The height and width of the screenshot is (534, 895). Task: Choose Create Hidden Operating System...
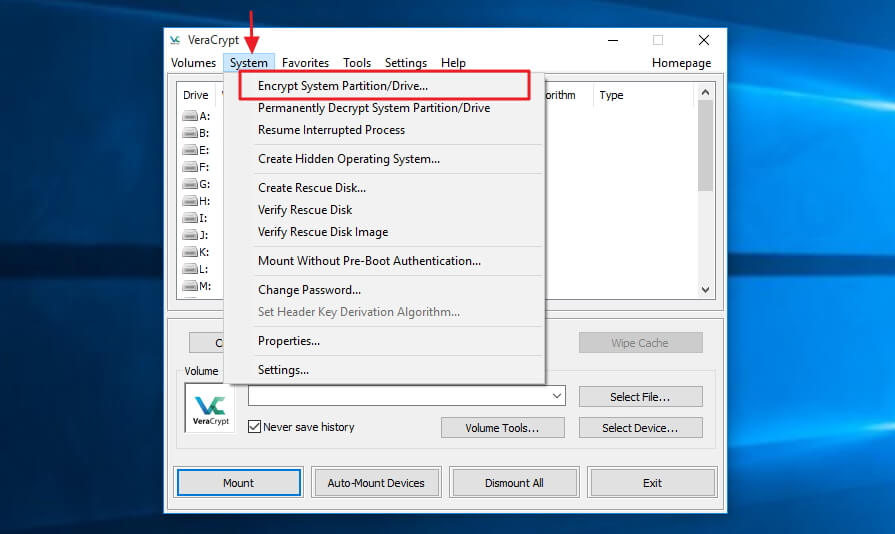tap(385, 159)
